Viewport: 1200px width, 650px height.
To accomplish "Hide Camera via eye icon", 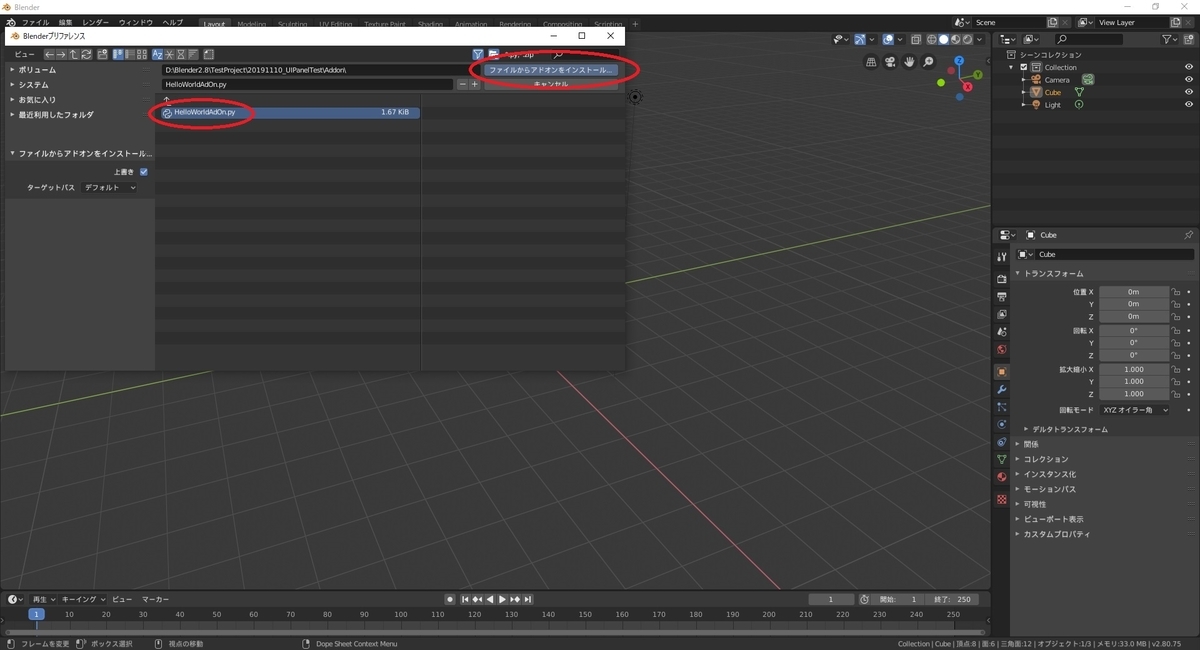I will (1189, 80).
